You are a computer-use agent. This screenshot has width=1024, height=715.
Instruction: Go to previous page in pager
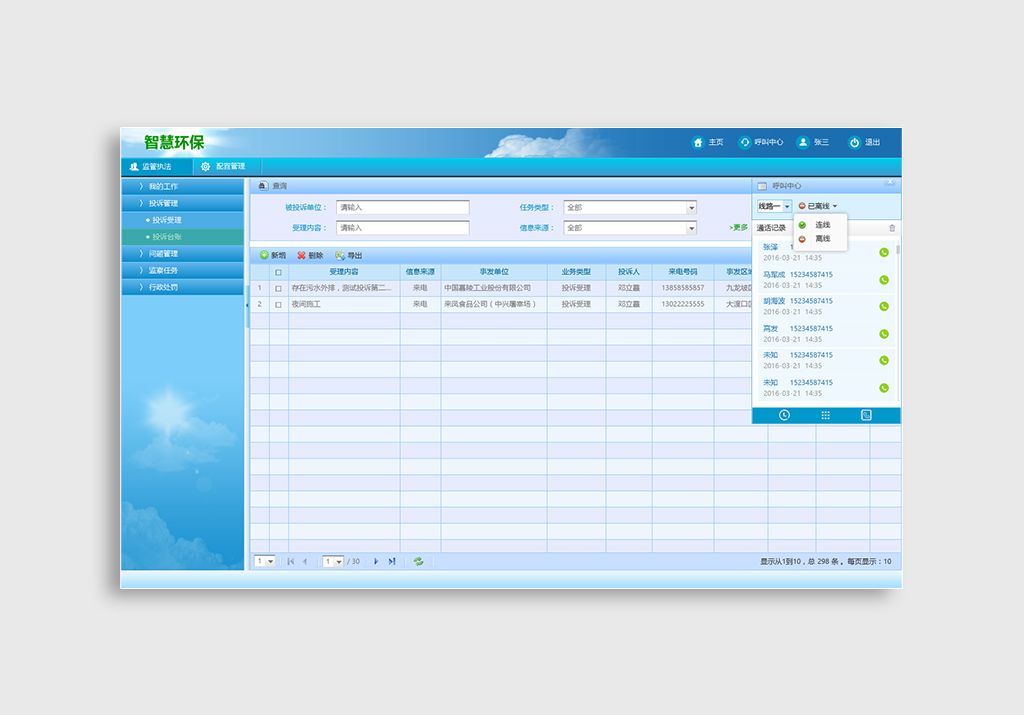pyautogui.click(x=305, y=562)
